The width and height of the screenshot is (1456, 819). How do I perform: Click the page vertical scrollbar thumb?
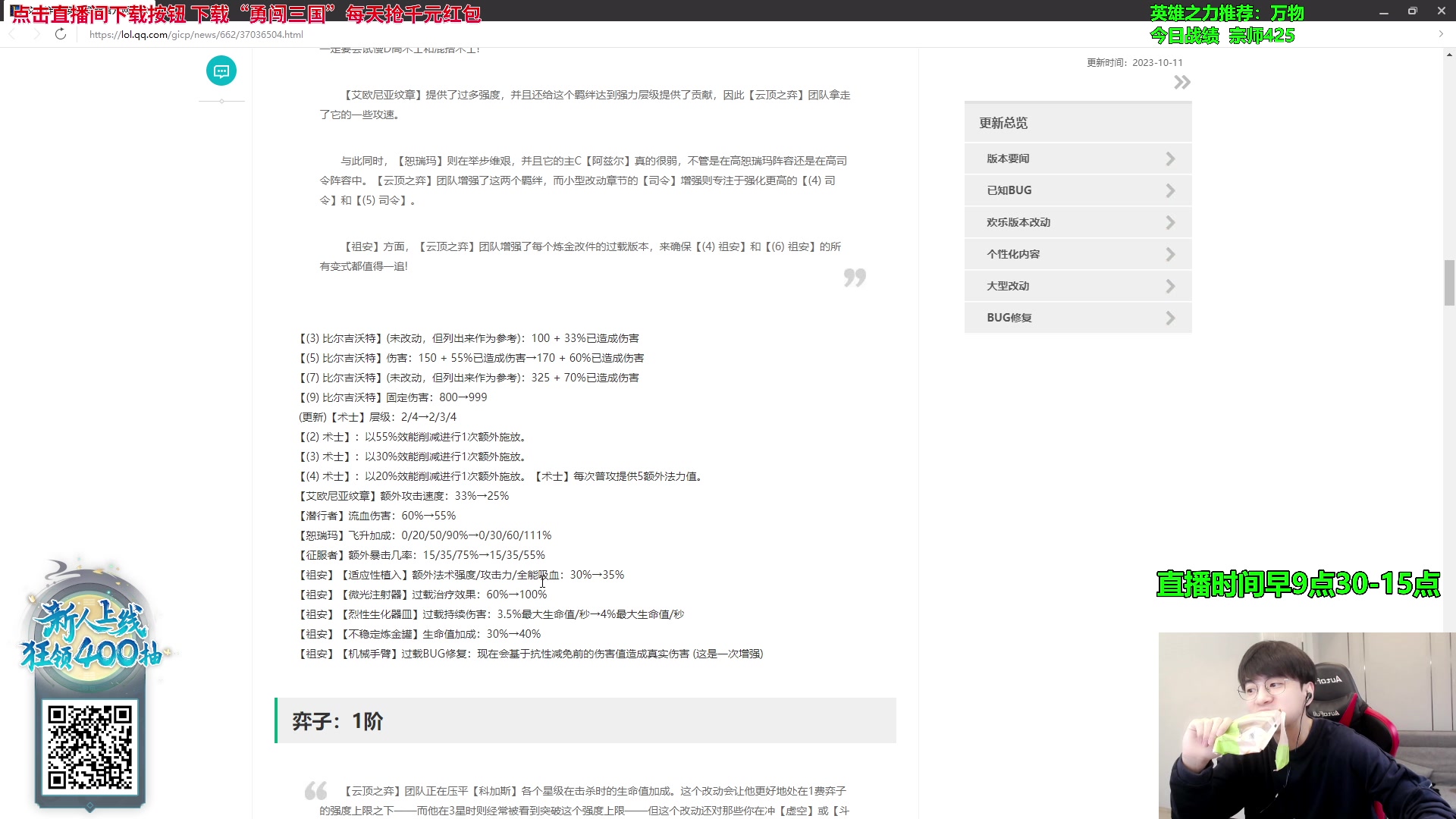tap(1449, 282)
